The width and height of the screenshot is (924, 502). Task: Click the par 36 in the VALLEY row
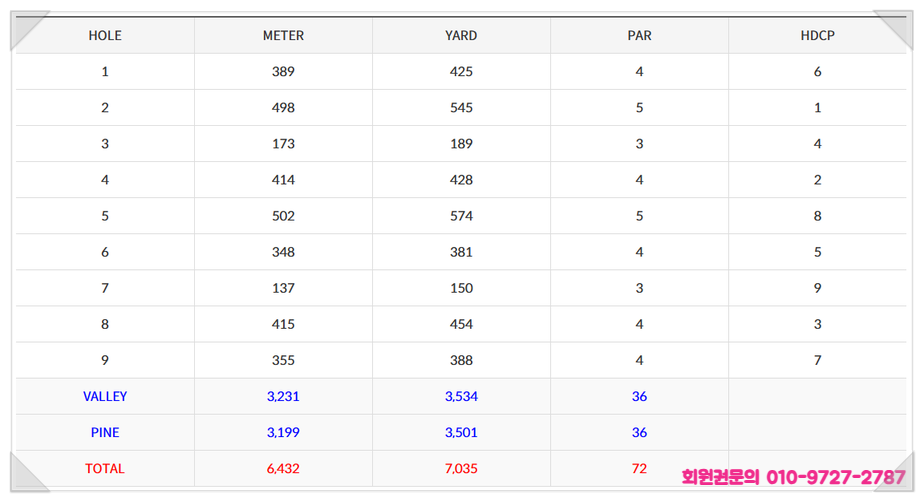639,397
